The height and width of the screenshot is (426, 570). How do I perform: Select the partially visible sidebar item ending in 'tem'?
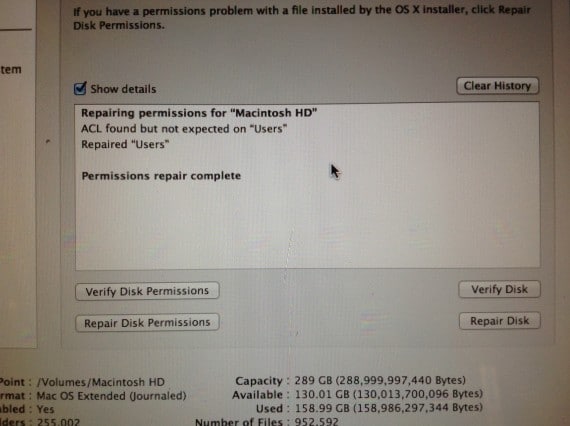(x=11, y=69)
